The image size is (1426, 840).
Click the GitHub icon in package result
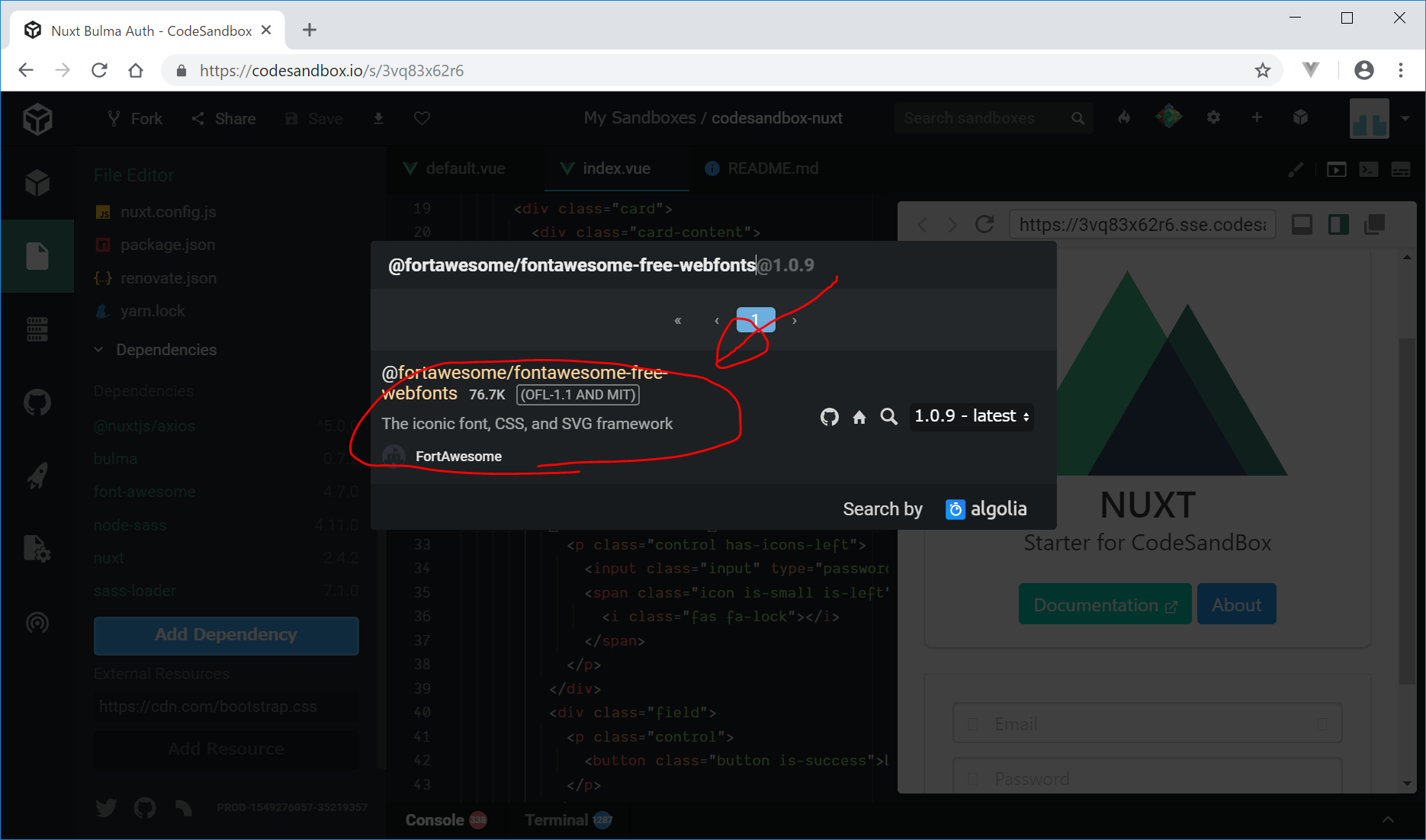[x=829, y=417]
